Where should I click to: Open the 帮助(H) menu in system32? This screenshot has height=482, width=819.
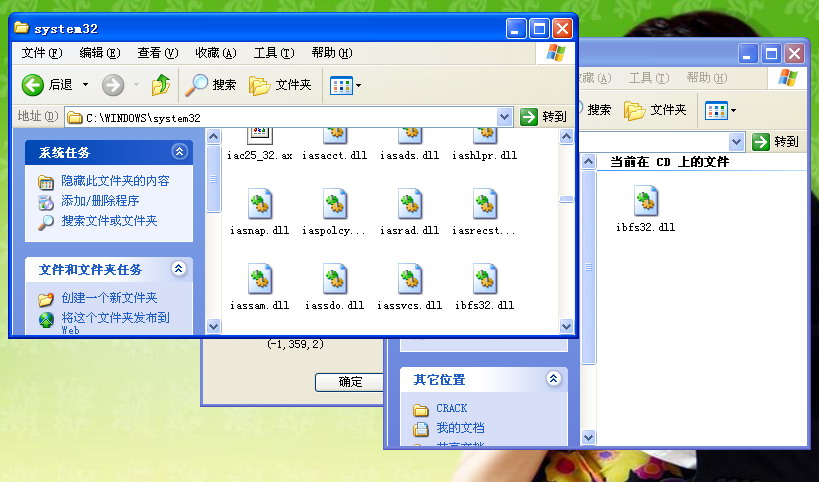(332, 53)
